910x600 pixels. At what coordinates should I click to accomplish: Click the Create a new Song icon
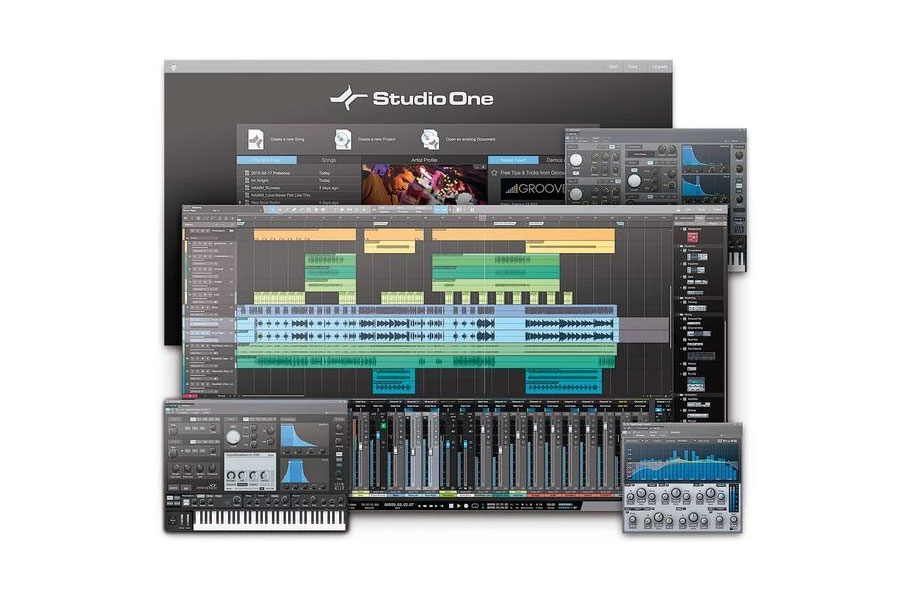click(256, 139)
